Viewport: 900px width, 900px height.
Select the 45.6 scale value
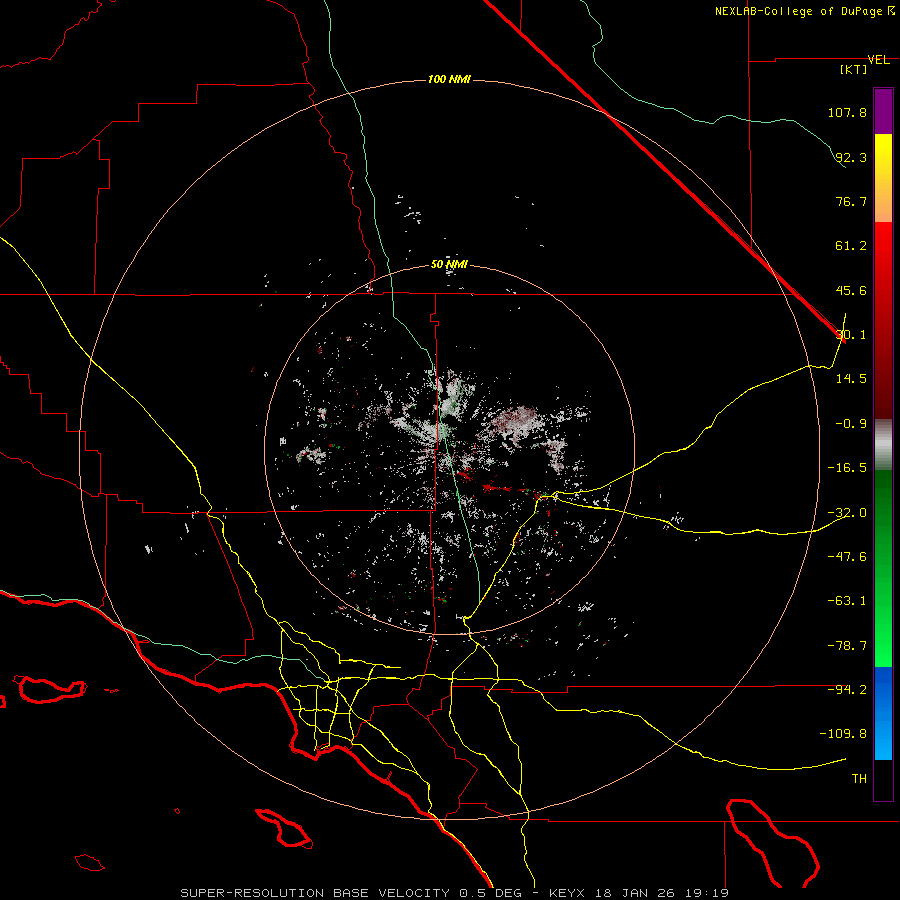click(x=851, y=290)
